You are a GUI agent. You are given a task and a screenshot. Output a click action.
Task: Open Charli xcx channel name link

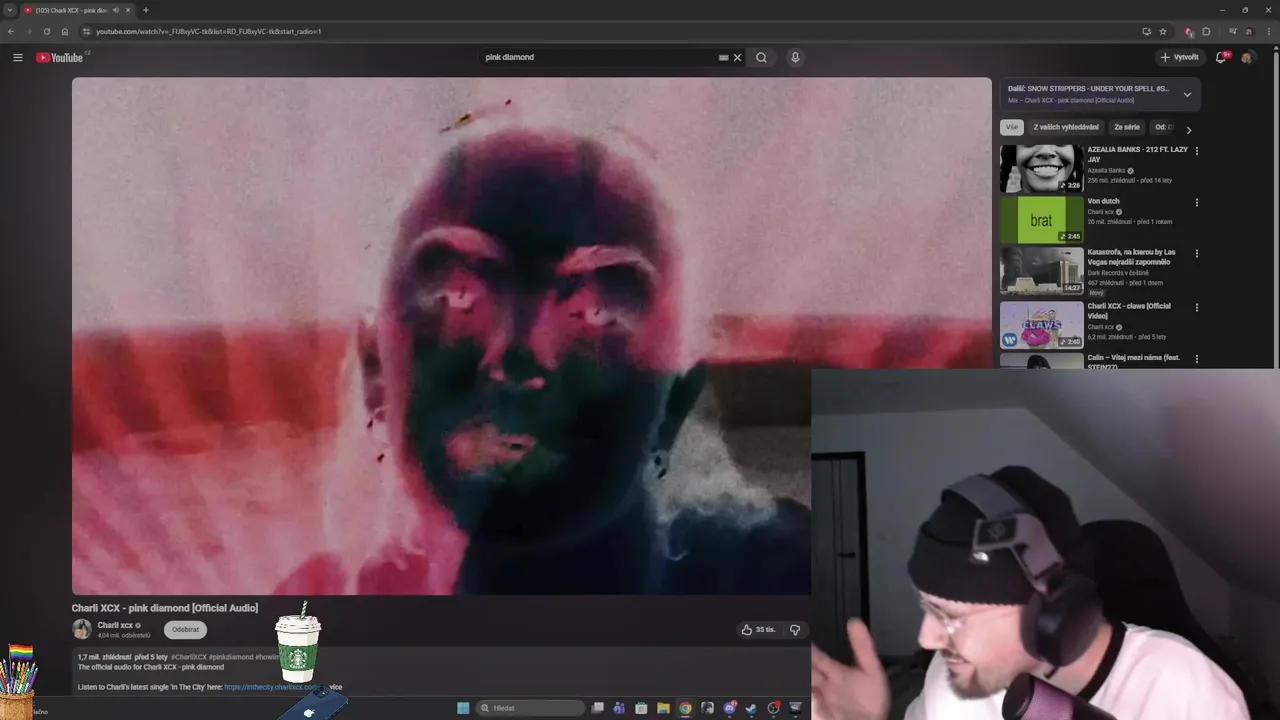[x=115, y=625]
